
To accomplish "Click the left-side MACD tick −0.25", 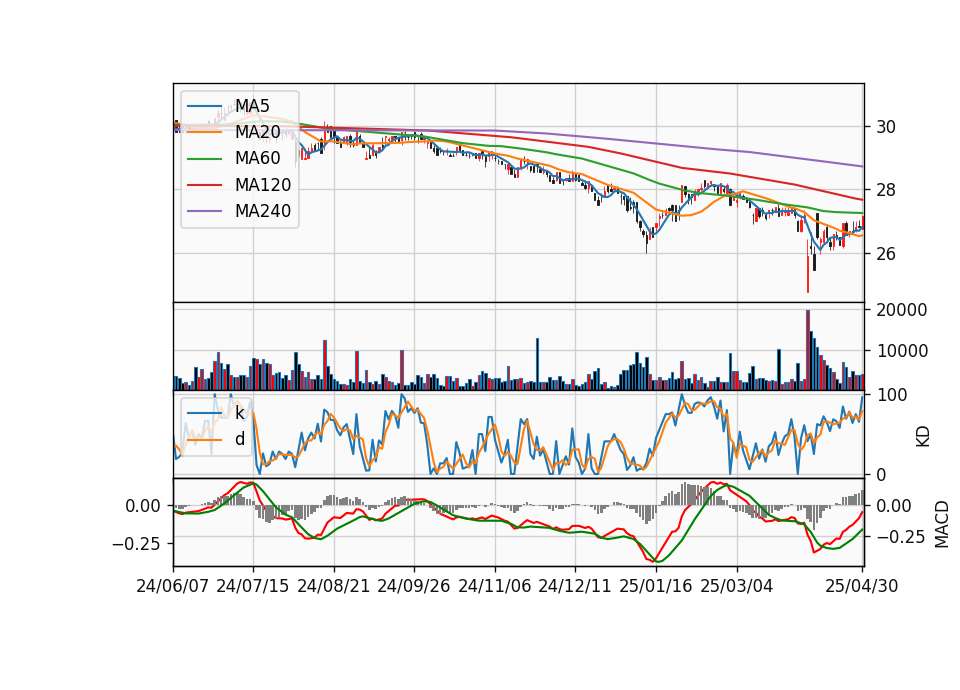I will [x=136, y=544].
